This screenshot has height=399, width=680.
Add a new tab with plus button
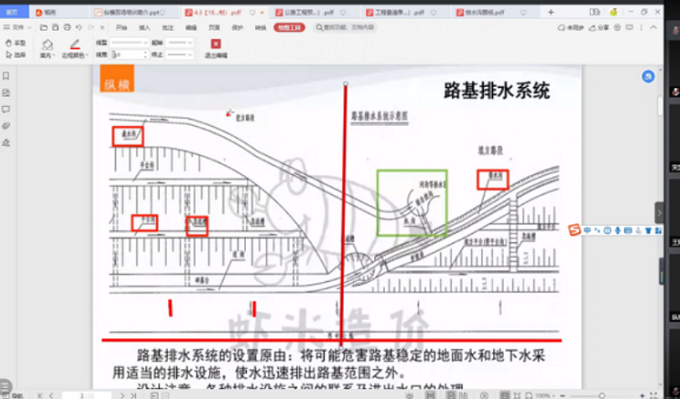(x=550, y=12)
